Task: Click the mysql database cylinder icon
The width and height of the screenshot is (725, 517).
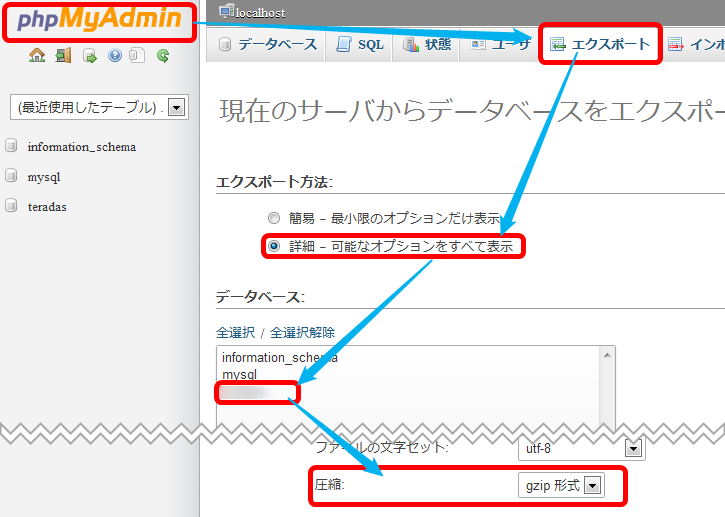Action: tap(11, 176)
